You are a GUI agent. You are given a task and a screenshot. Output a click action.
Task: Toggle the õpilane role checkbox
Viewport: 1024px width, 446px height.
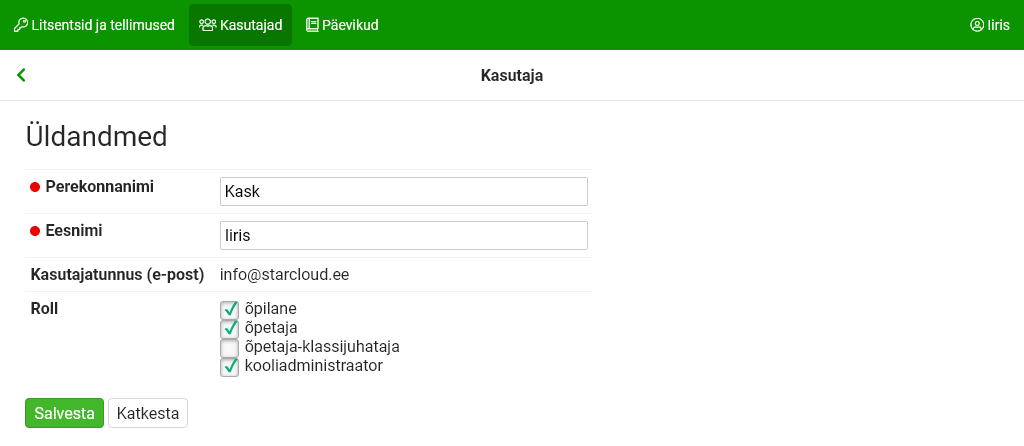tap(229, 309)
